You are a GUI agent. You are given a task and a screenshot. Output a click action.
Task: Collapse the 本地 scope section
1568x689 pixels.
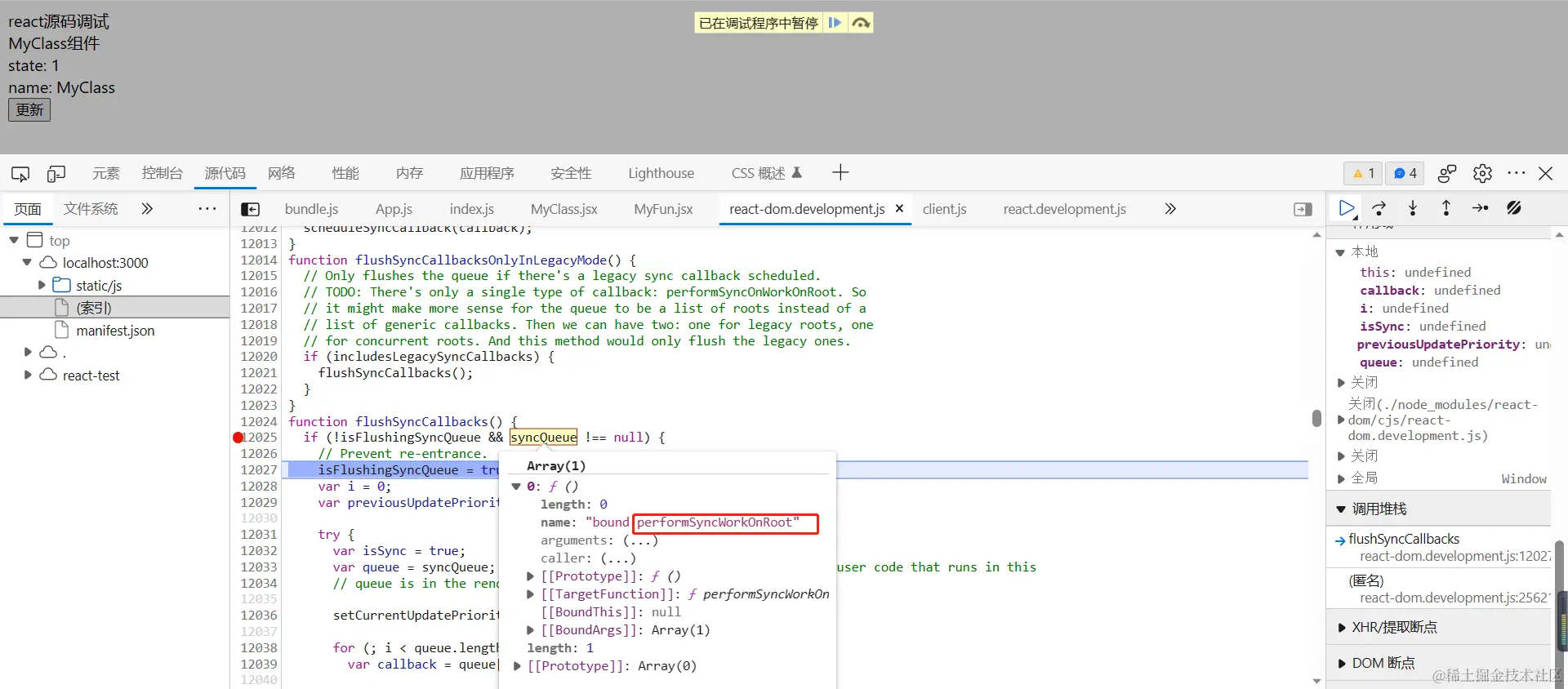point(1340,252)
